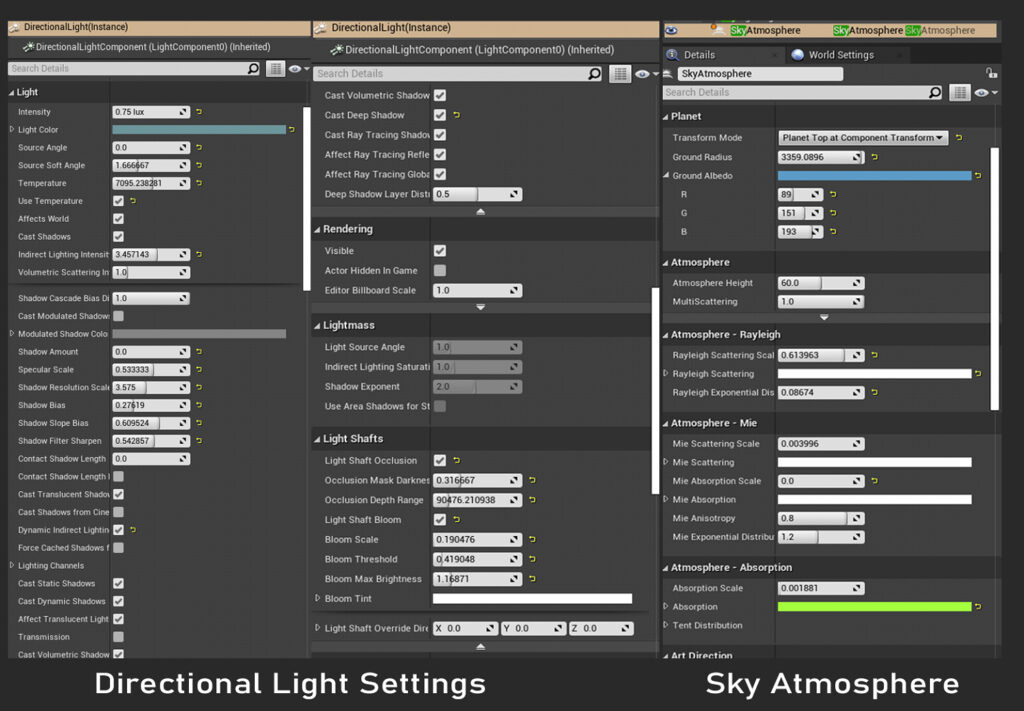Click Search Details field in middle panel
This screenshot has height=711, width=1024.
[458, 74]
